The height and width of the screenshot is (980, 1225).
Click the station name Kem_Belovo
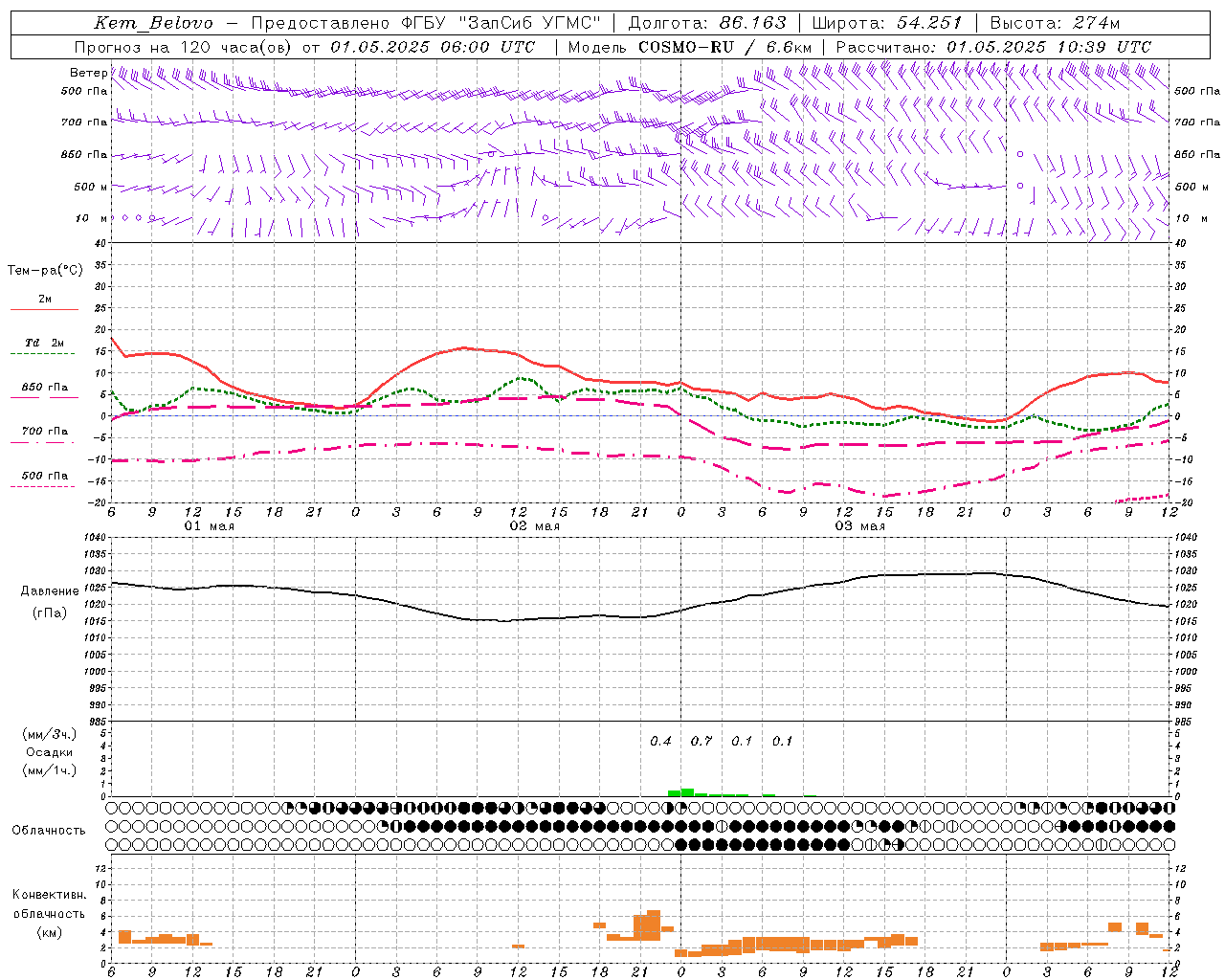(x=154, y=23)
